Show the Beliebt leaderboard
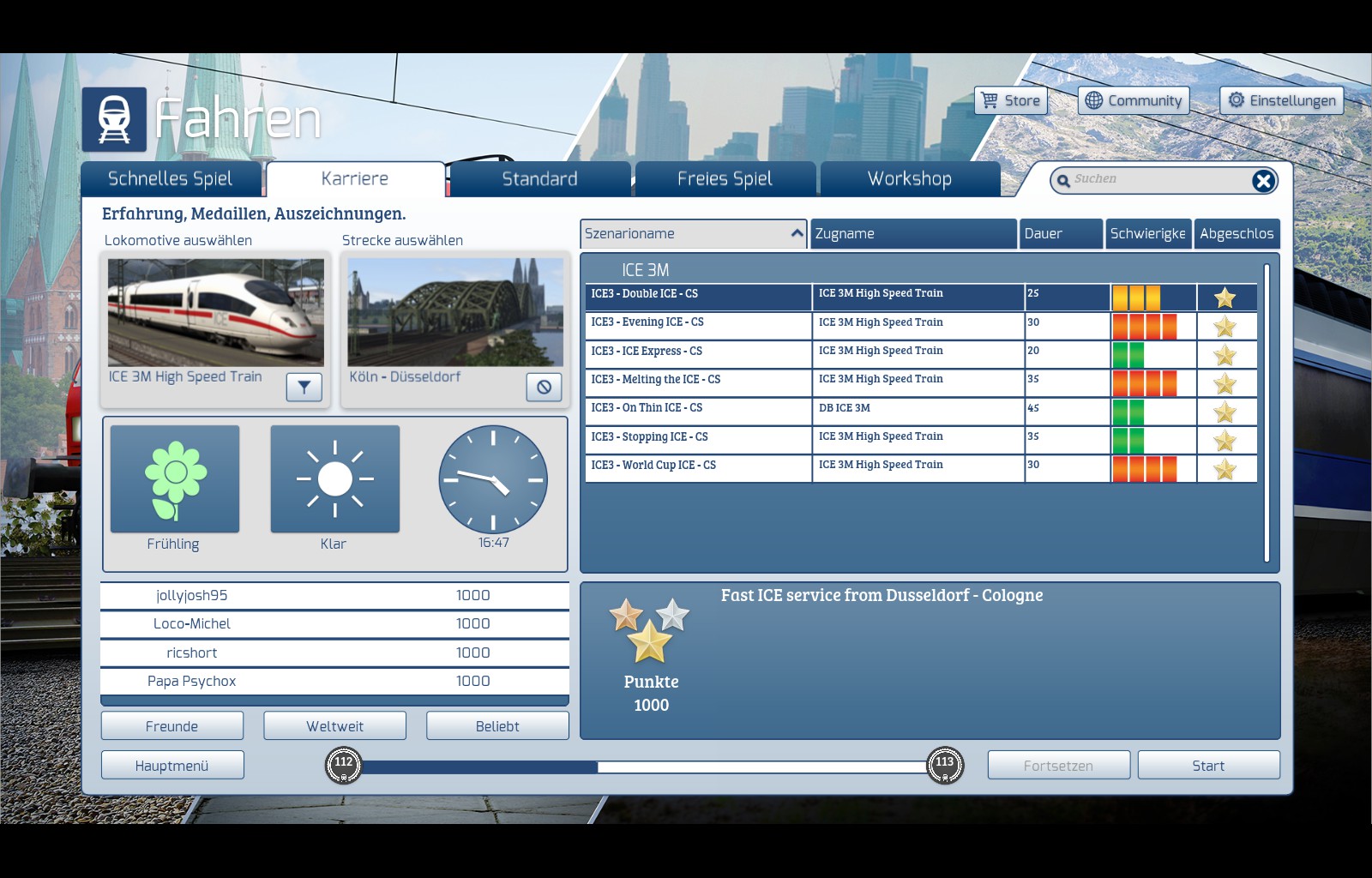1372x878 pixels. 497,726
